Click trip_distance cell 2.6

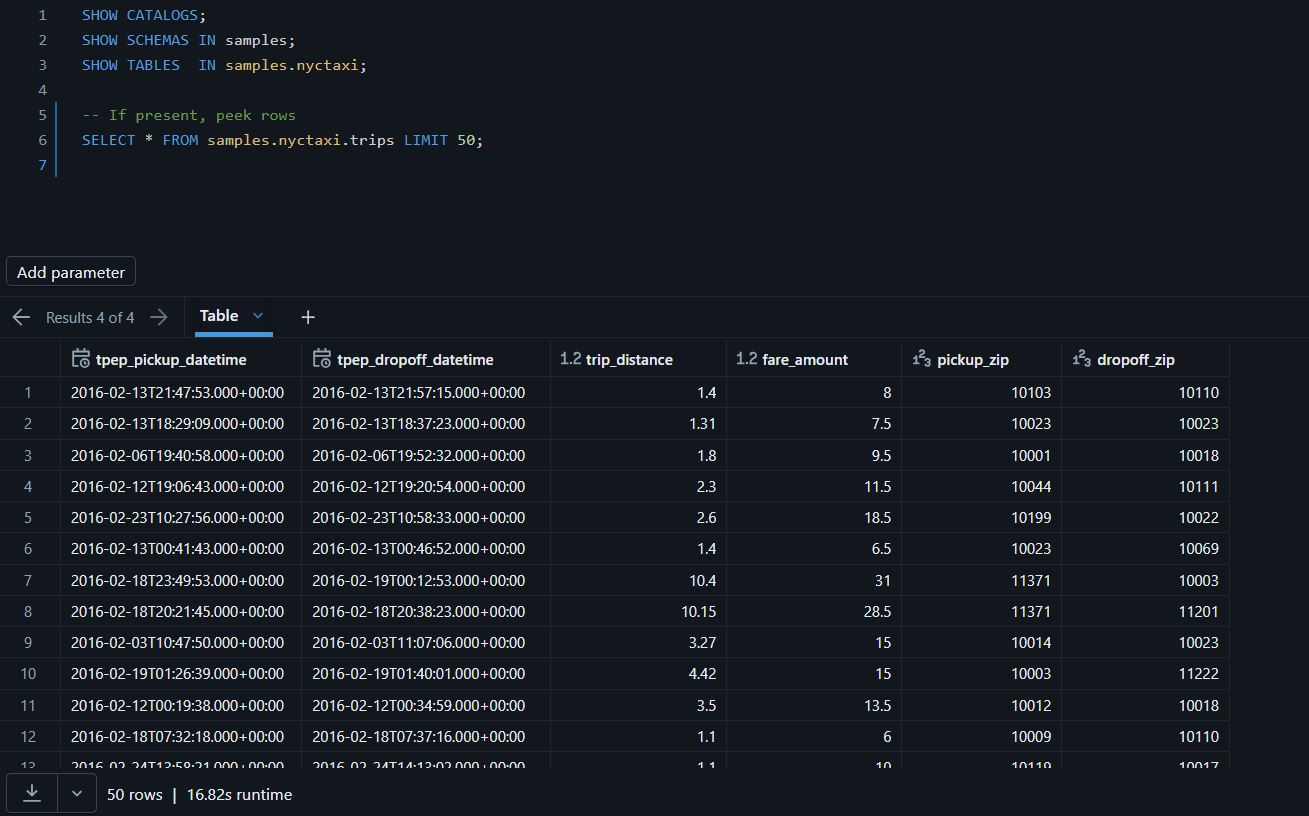point(638,518)
